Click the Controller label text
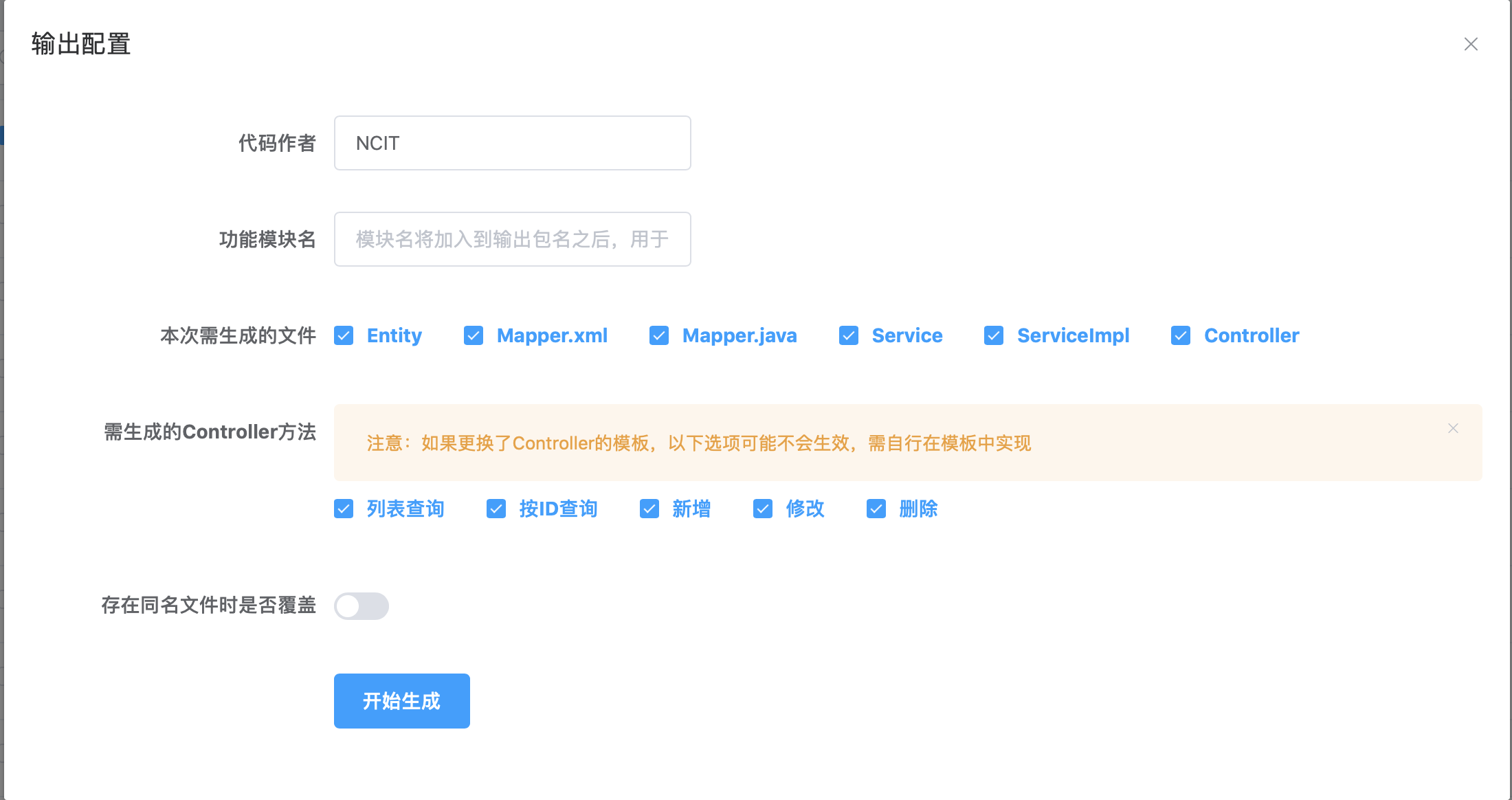1512x800 pixels. pos(1252,335)
